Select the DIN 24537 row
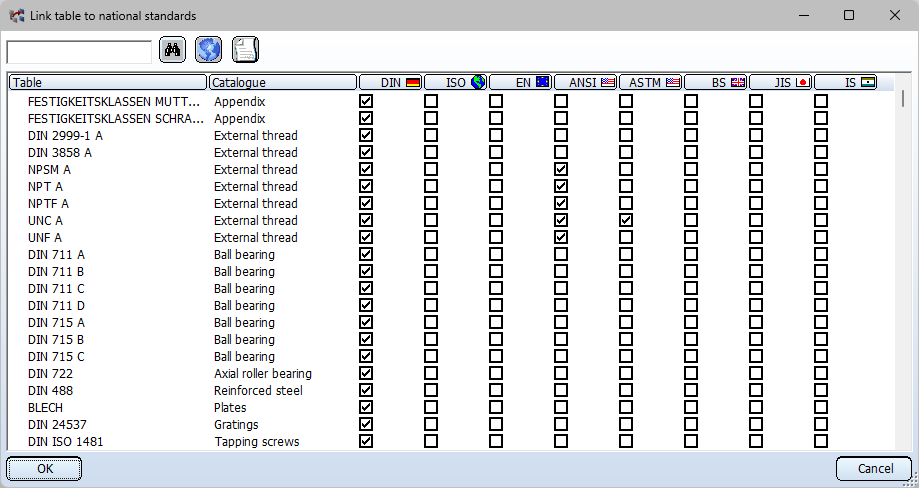 pyautogui.click(x=57, y=424)
